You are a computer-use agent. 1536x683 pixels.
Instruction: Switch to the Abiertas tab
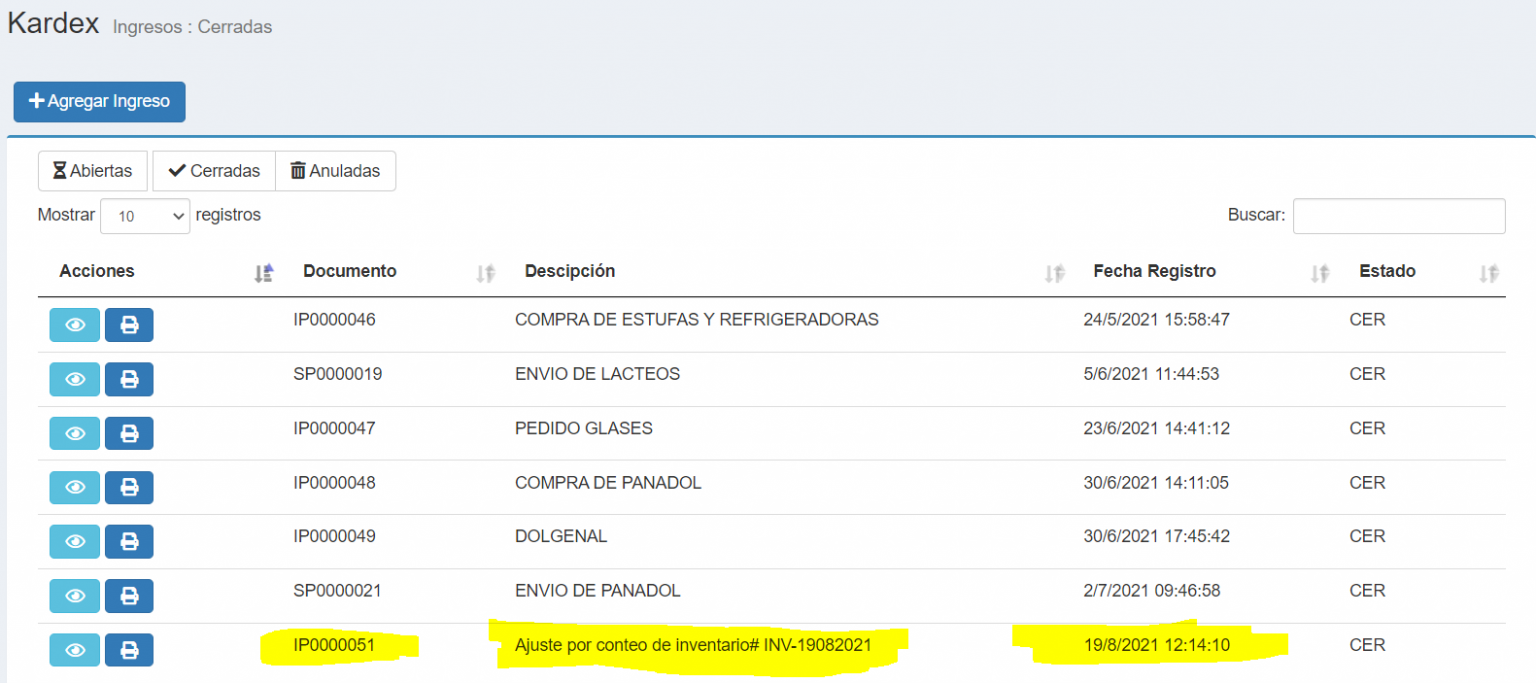(x=92, y=170)
